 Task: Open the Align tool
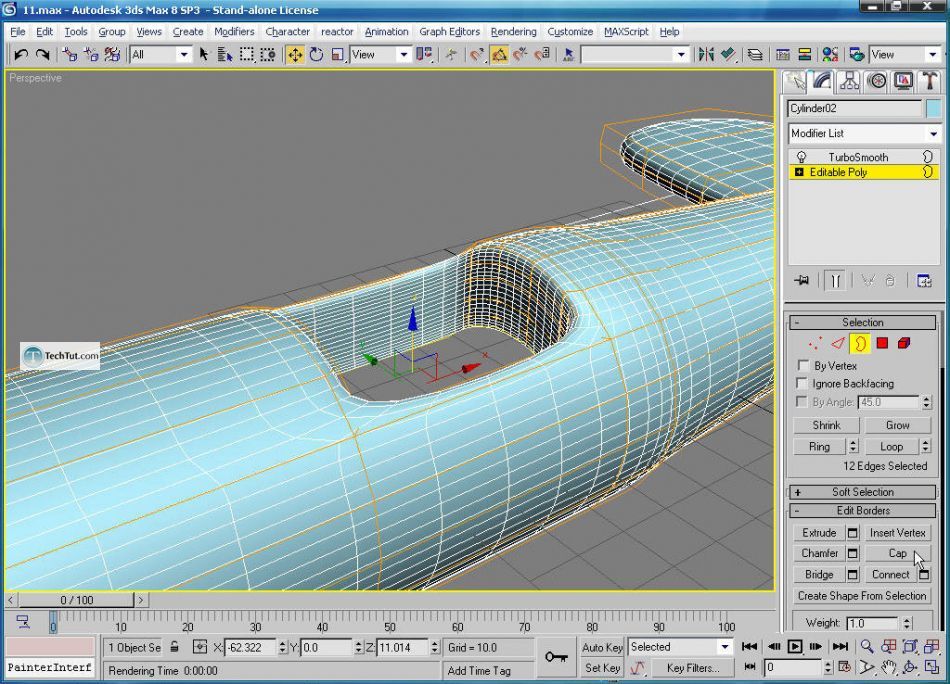pos(728,55)
